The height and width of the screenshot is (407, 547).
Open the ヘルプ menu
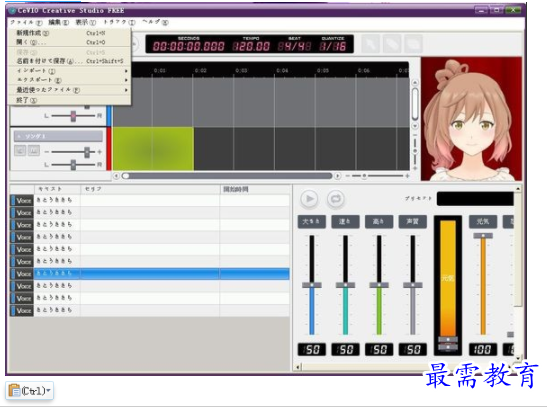pos(155,22)
